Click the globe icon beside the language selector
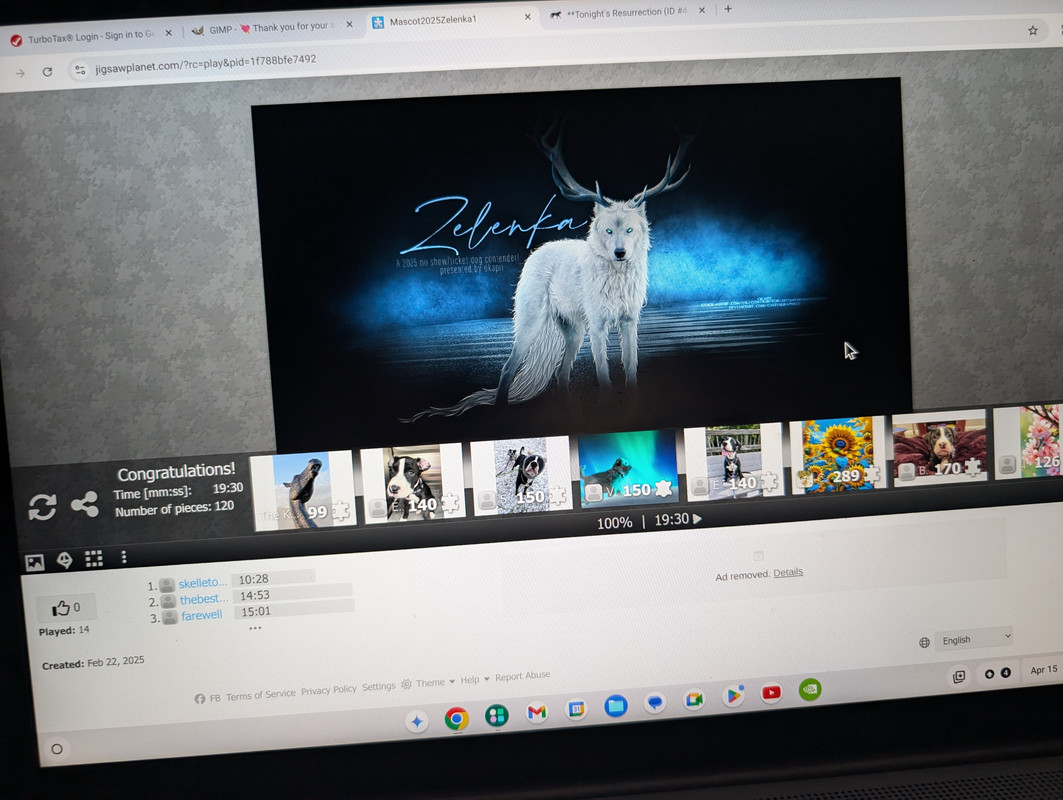 (x=924, y=642)
